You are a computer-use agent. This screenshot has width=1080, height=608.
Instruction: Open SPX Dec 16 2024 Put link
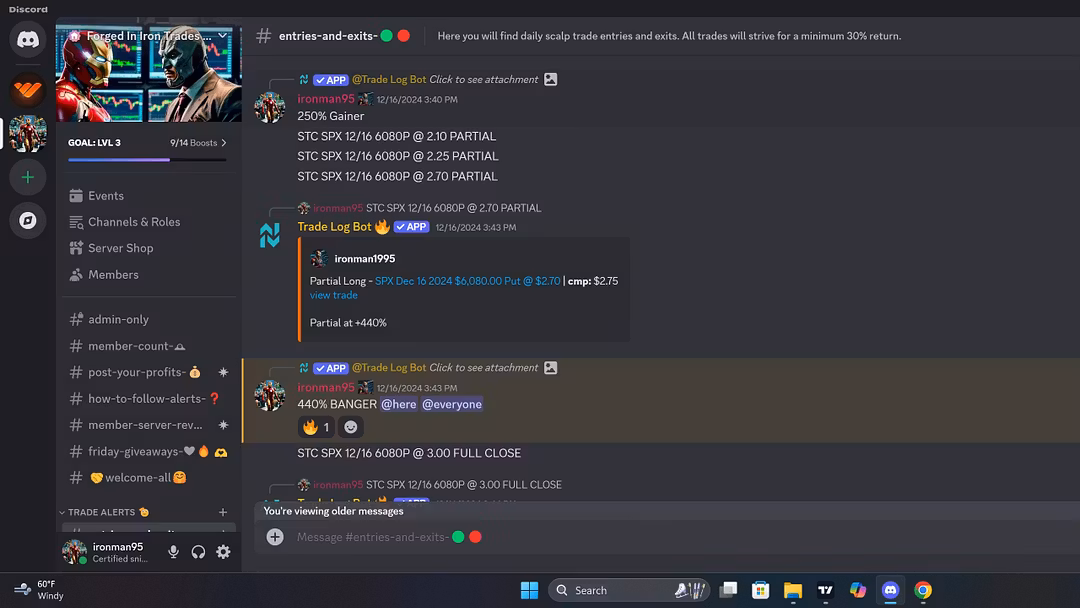coord(468,281)
